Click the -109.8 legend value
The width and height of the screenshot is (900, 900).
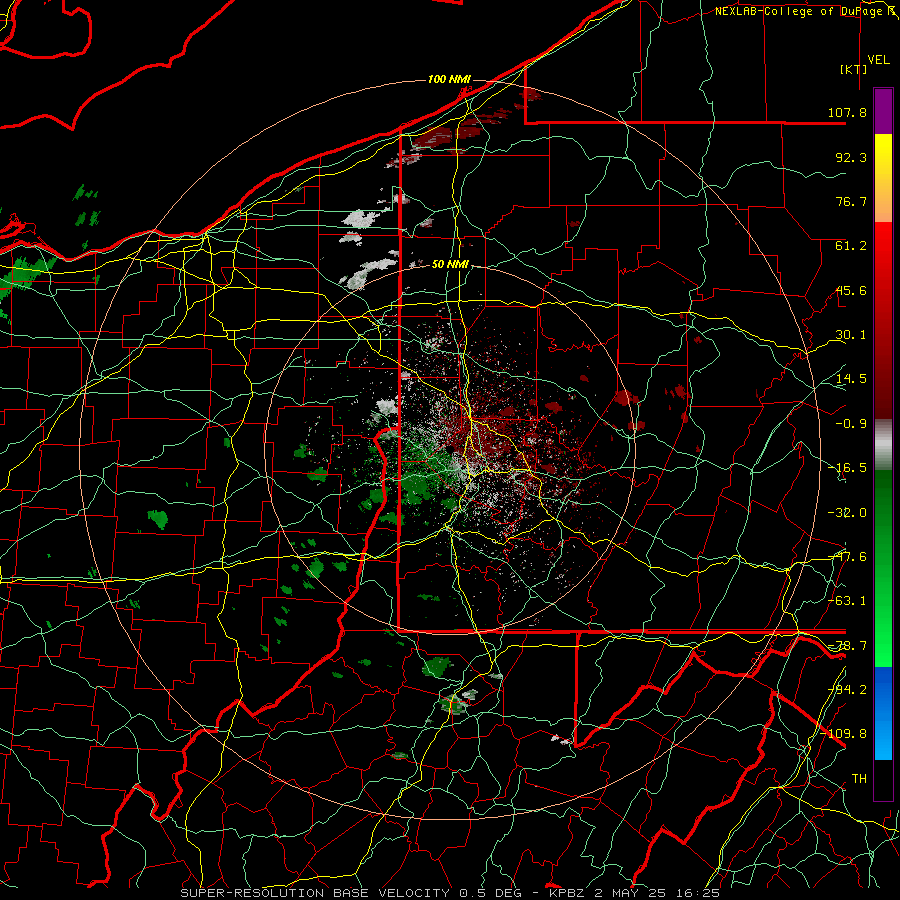(844, 734)
